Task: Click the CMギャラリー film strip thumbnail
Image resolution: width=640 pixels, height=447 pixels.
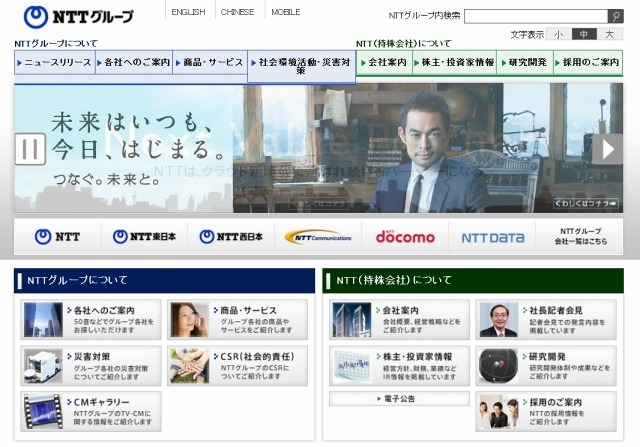Action: coord(43,411)
